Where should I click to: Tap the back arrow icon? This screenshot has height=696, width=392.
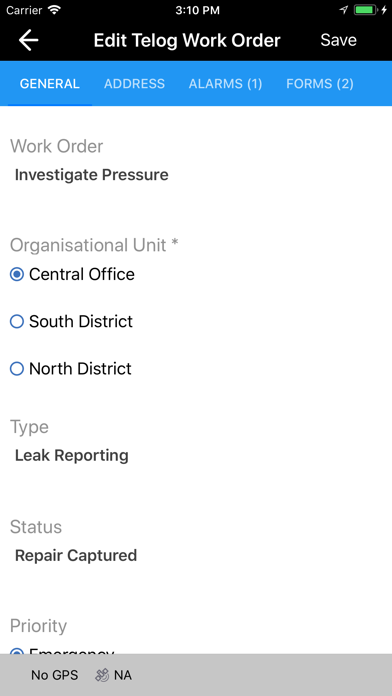28,40
